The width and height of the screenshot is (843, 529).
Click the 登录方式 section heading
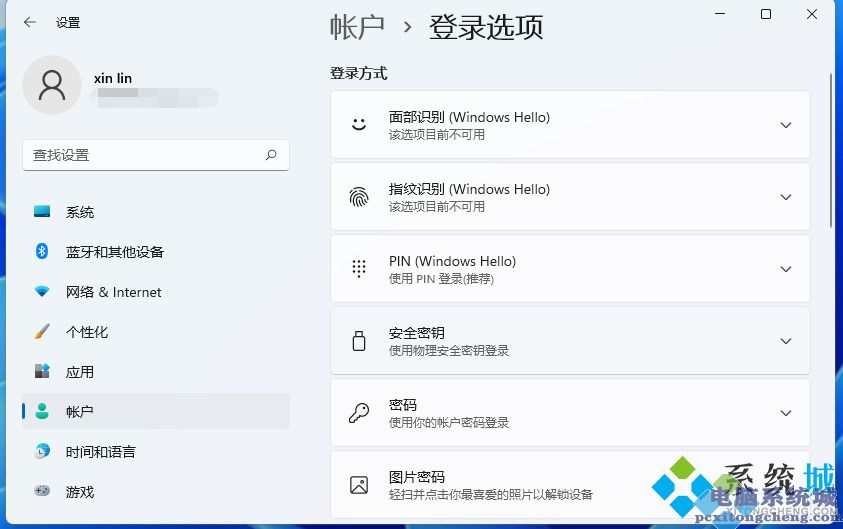pyautogui.click(x=359, y=73)
